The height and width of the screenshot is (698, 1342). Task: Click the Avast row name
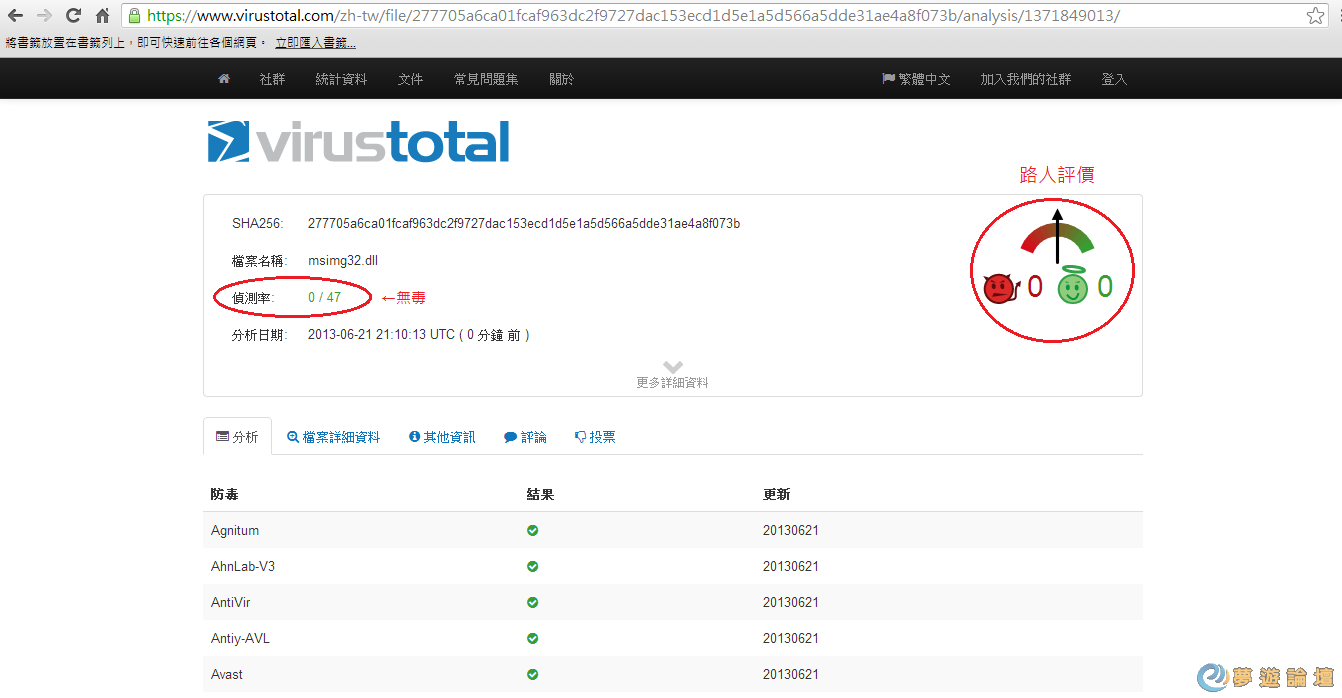[227, 674]
